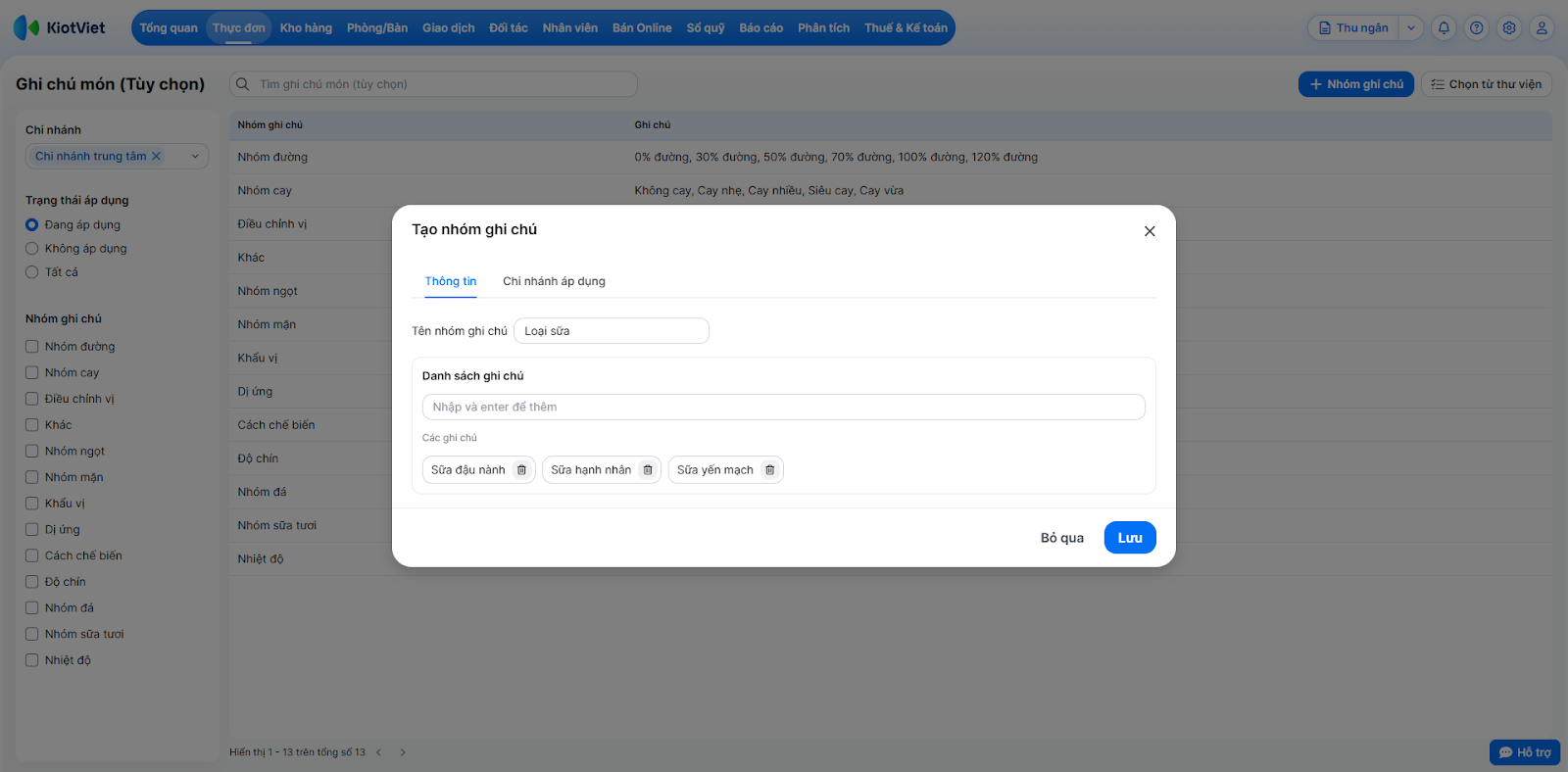Expand the Chi nhánh branch dropdown
Viewport: 1568px width, 772px height.
coord(195,156)
